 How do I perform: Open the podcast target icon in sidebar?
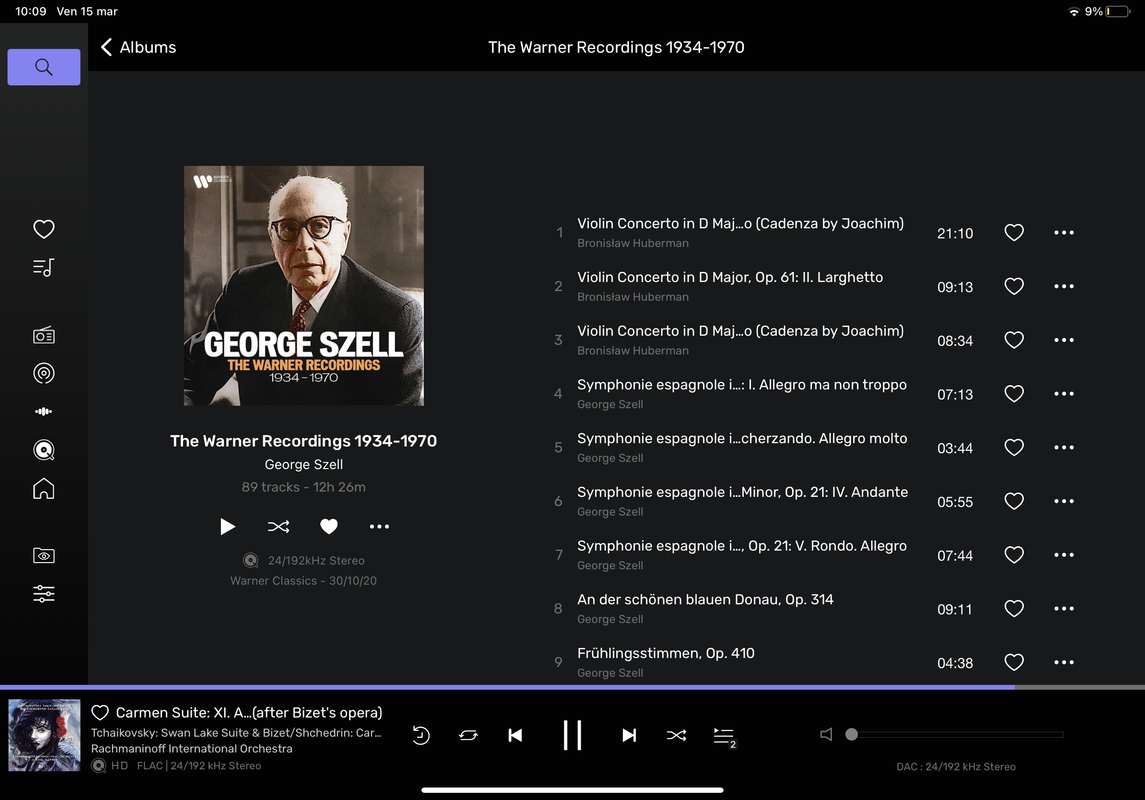coord(44,374)
